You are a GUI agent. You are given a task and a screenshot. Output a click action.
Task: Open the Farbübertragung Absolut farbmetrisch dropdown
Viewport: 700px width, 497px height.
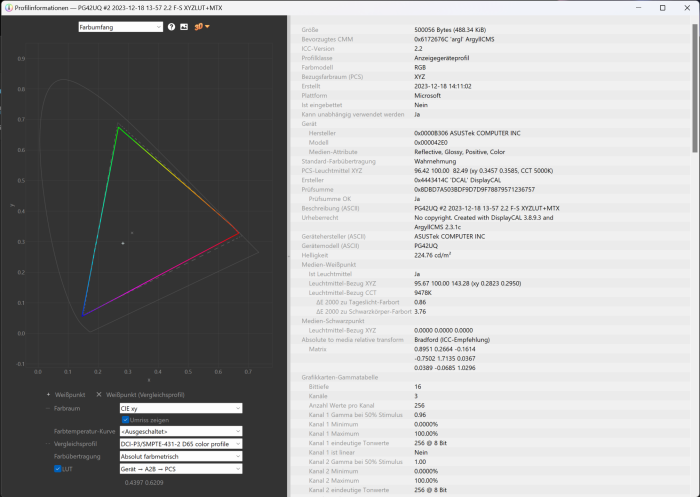181,456
